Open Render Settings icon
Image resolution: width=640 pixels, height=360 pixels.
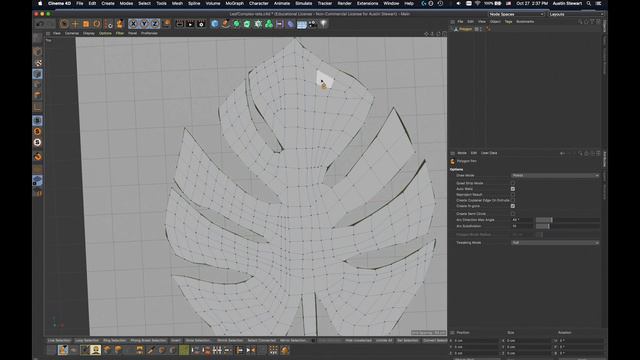(x=201, y=24)
